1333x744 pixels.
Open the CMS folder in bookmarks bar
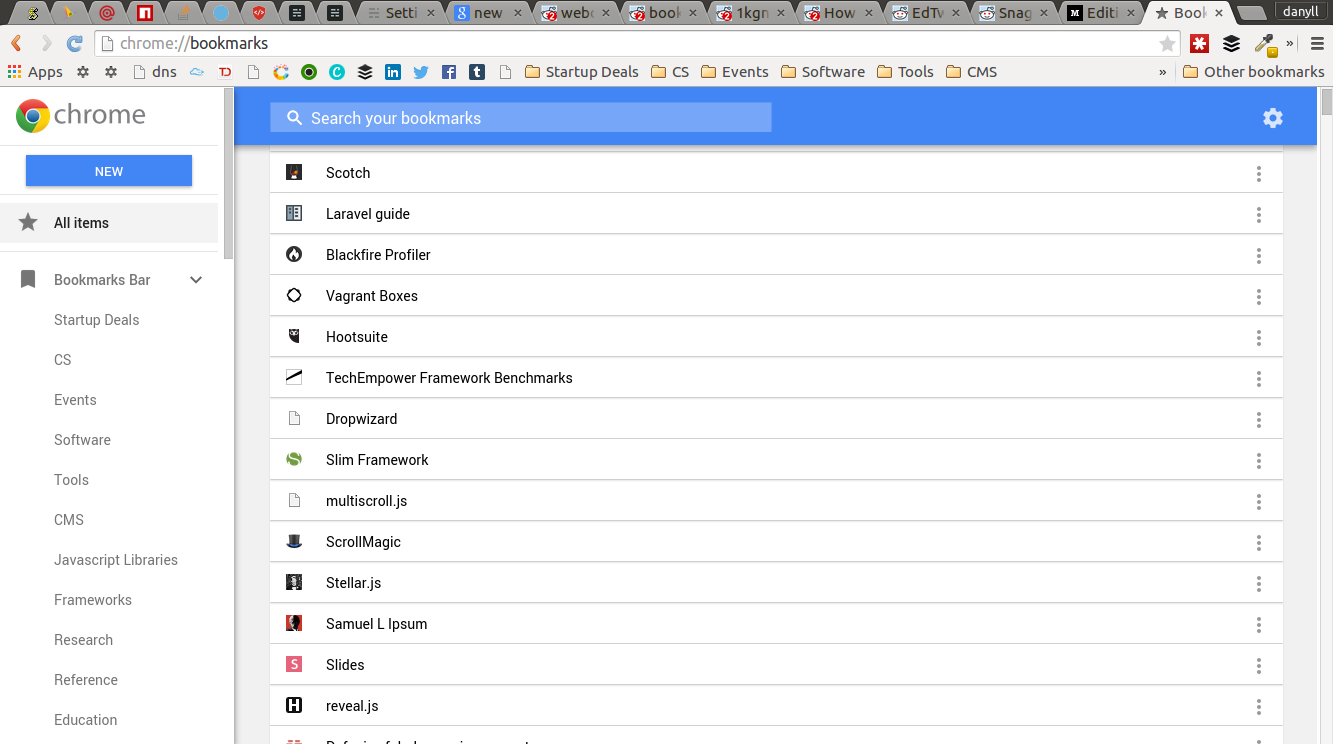point(971,72)
